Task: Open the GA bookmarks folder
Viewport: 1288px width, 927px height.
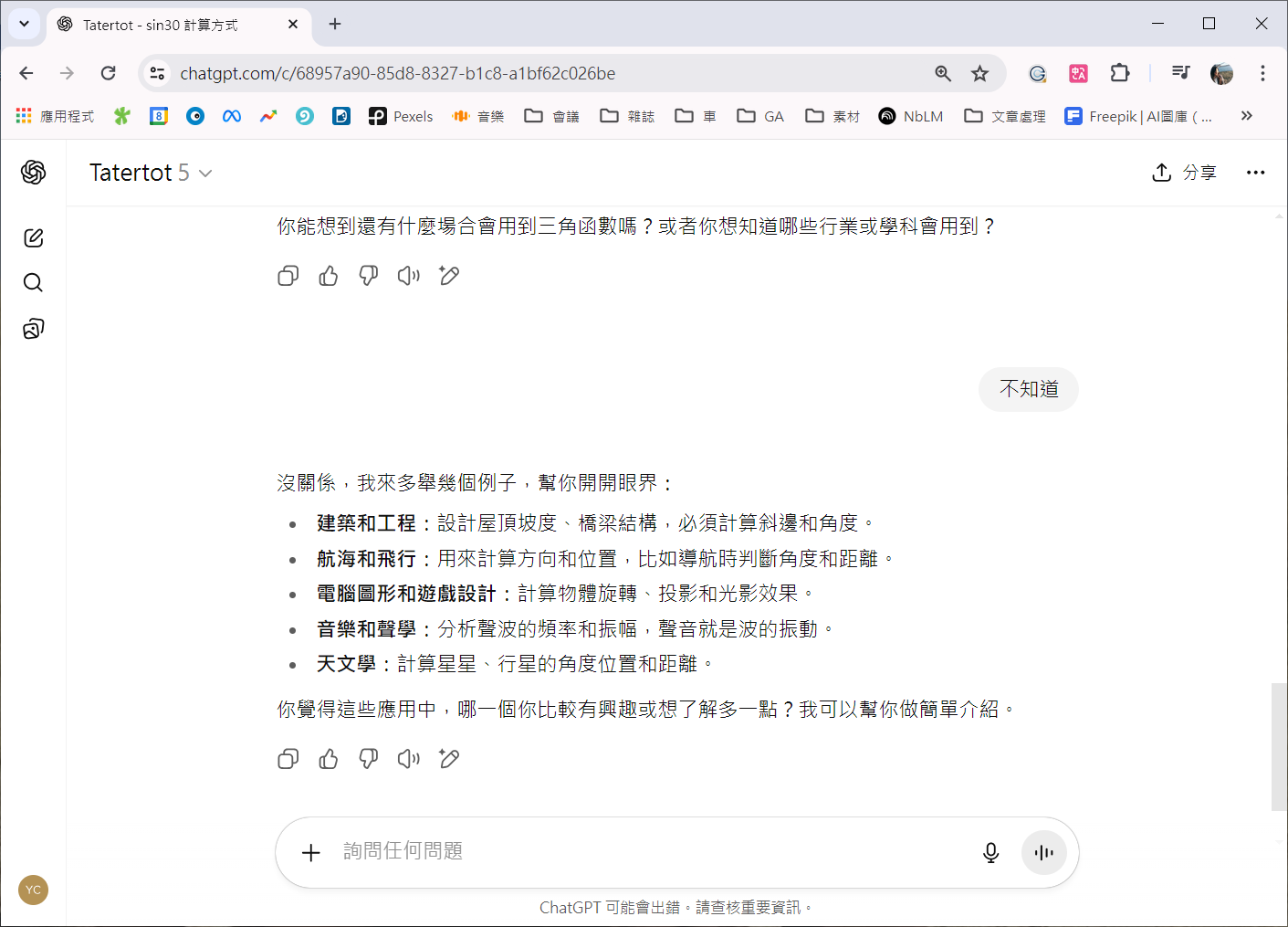Action: 760,116
